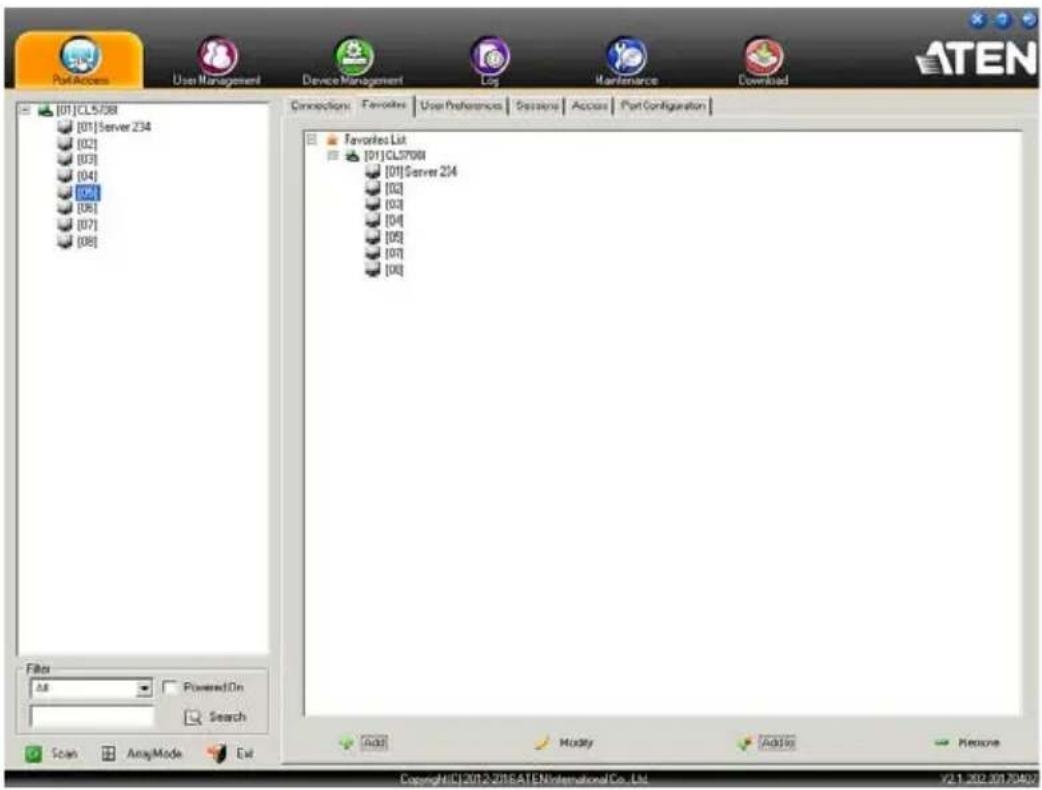
Task: Click the green Add icon below favorites
Action: point(346,743)
